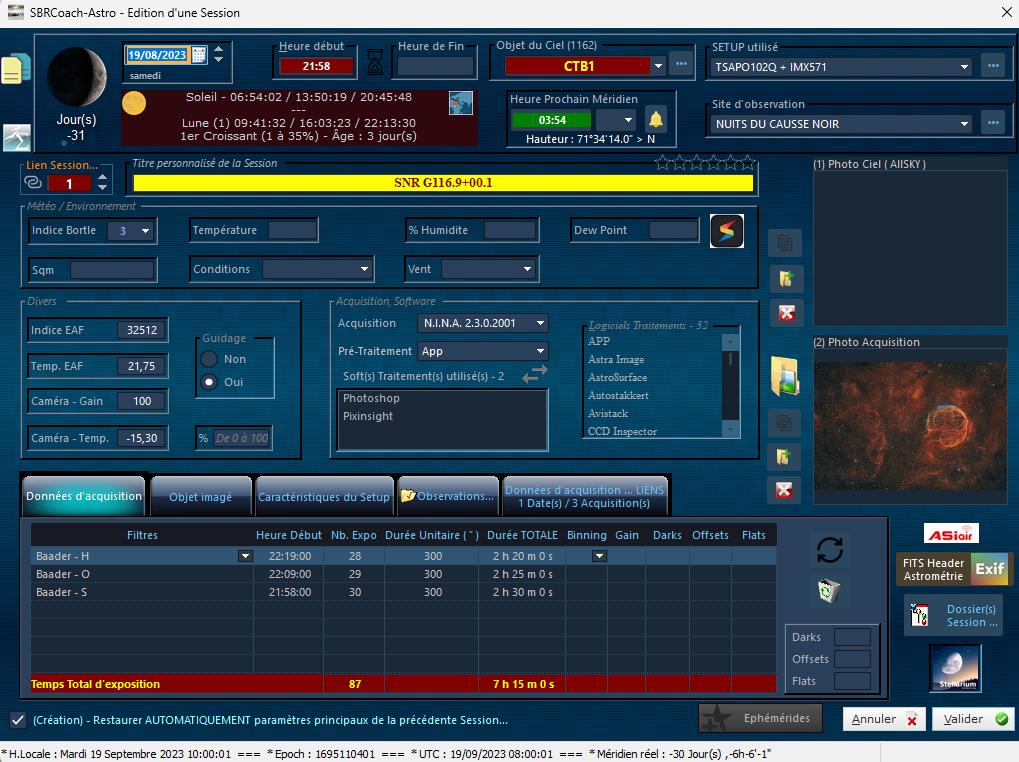Image resolution: width=1019 pixels, height=762 pixels.
Task: Swap processing software with arrows icon
Action: 535,374
